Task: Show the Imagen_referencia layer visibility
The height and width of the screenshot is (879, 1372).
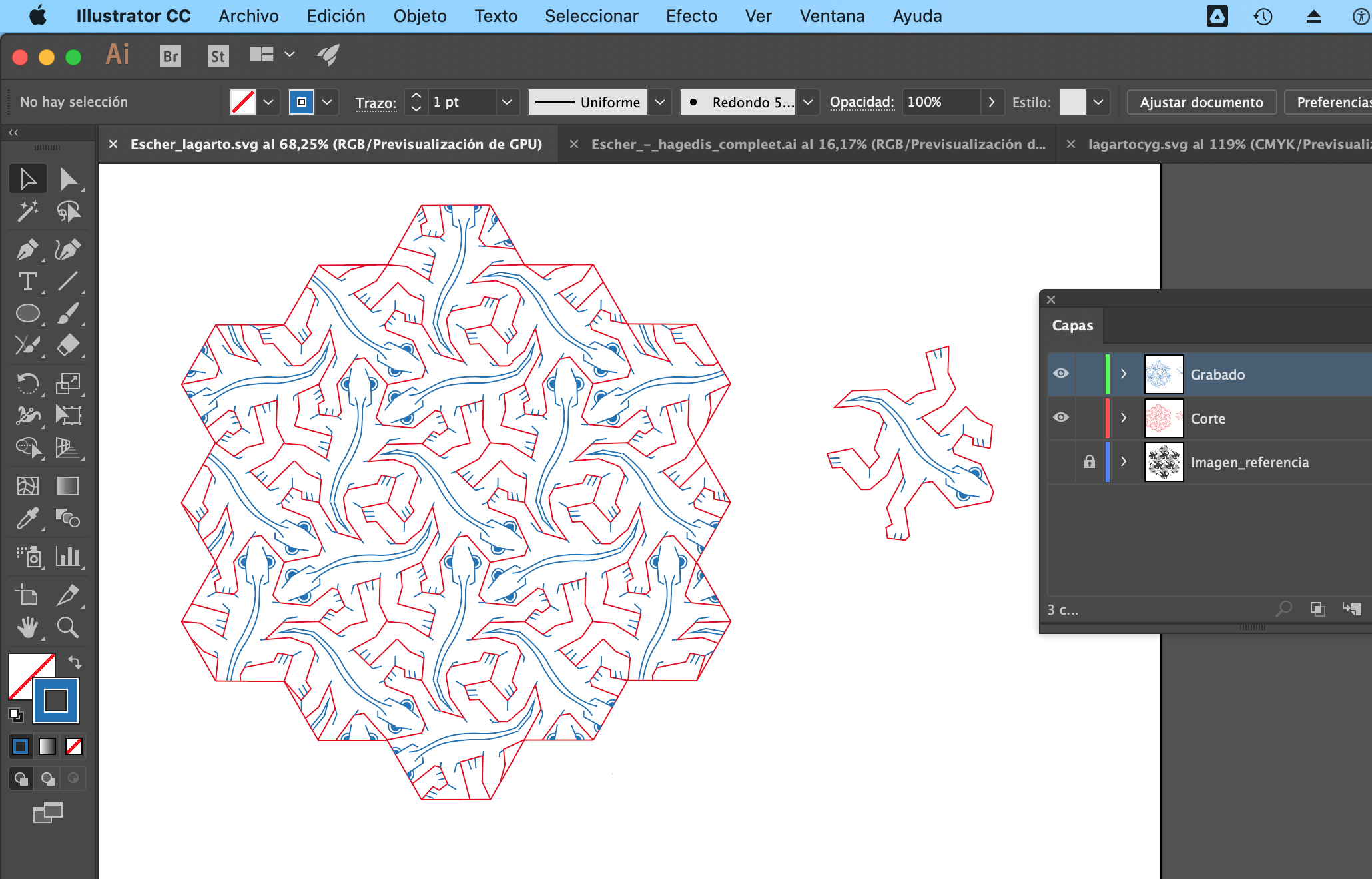Action: 1061,461
